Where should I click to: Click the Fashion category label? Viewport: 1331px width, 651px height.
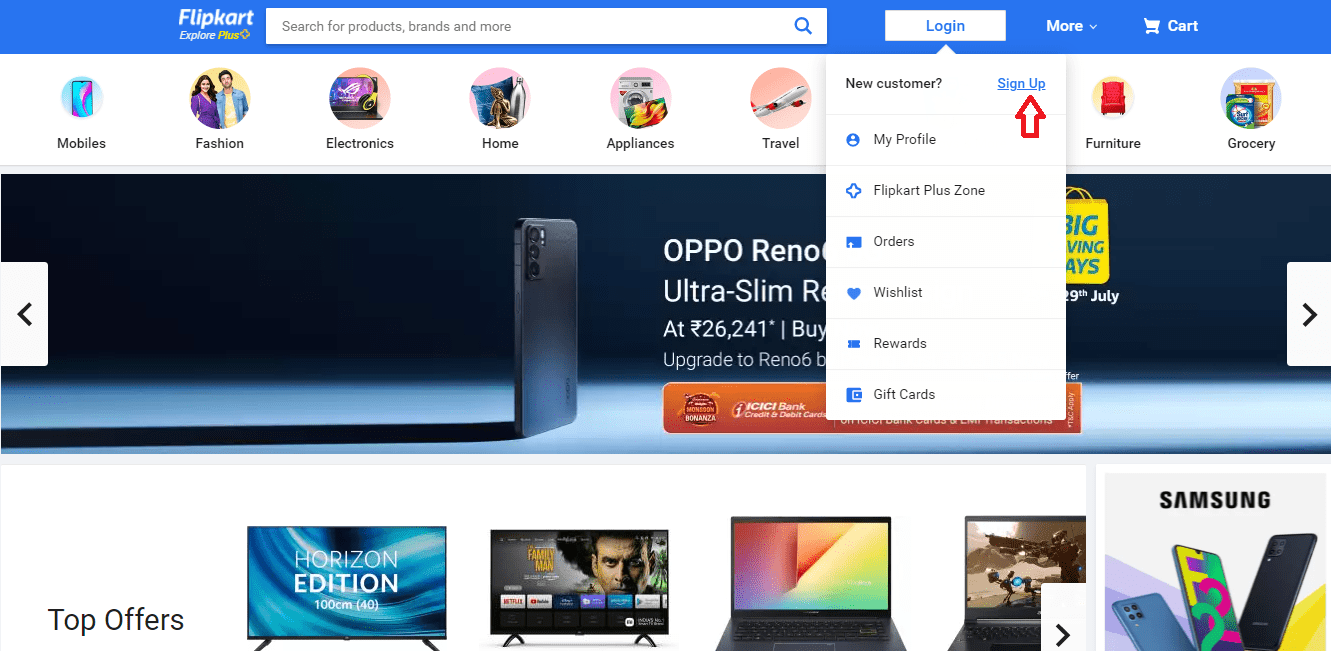pyautogui.click(x=220, y=143)
